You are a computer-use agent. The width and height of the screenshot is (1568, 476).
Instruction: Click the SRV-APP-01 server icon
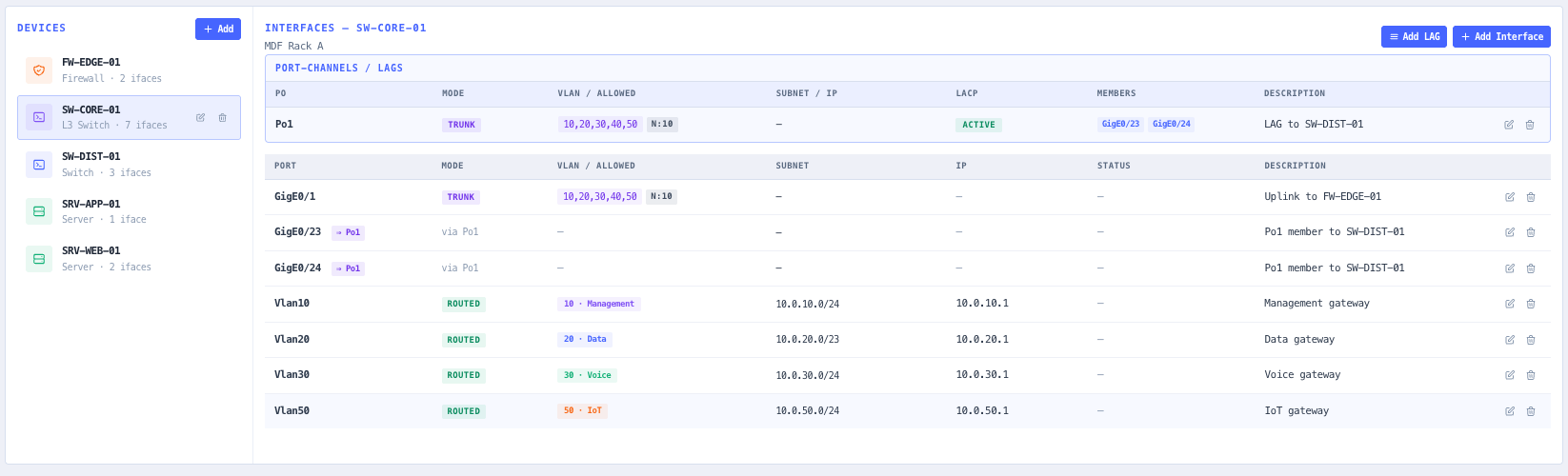[x=39, y=211]
